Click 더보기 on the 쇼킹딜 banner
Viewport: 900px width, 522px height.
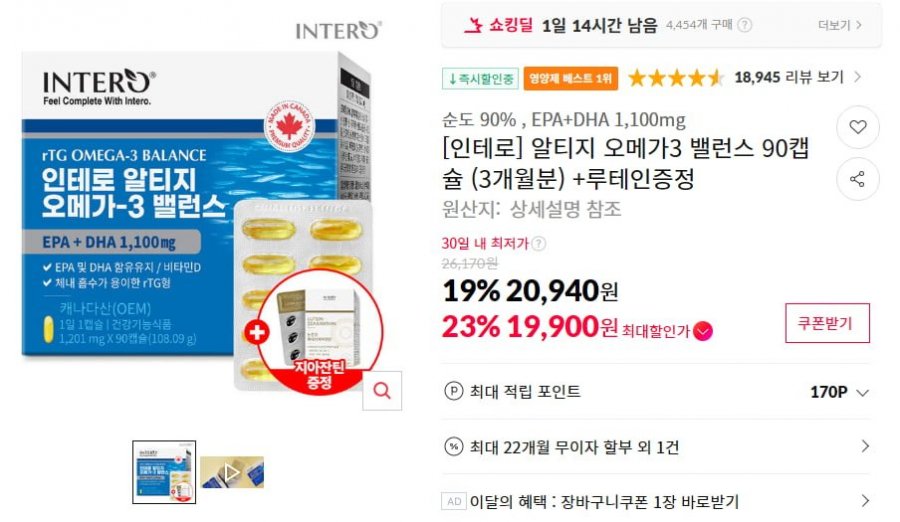coord(840,25)
